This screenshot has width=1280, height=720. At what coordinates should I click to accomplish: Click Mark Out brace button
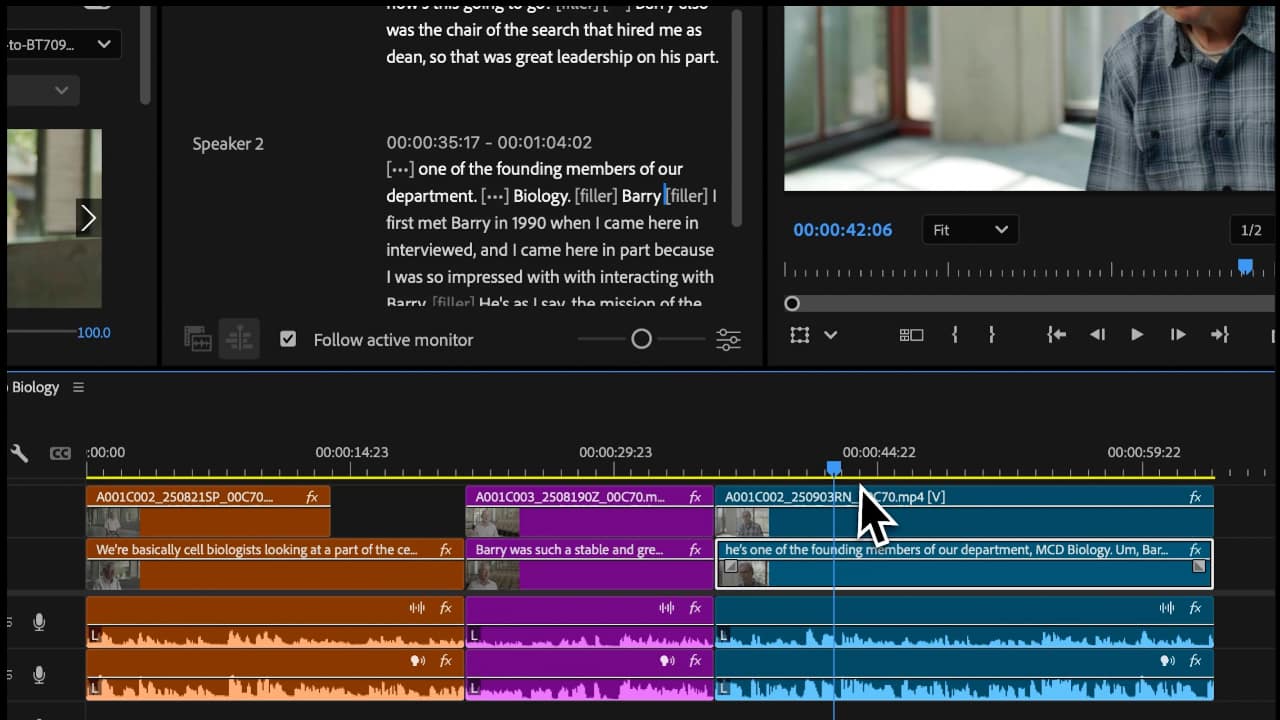(991, 335)
